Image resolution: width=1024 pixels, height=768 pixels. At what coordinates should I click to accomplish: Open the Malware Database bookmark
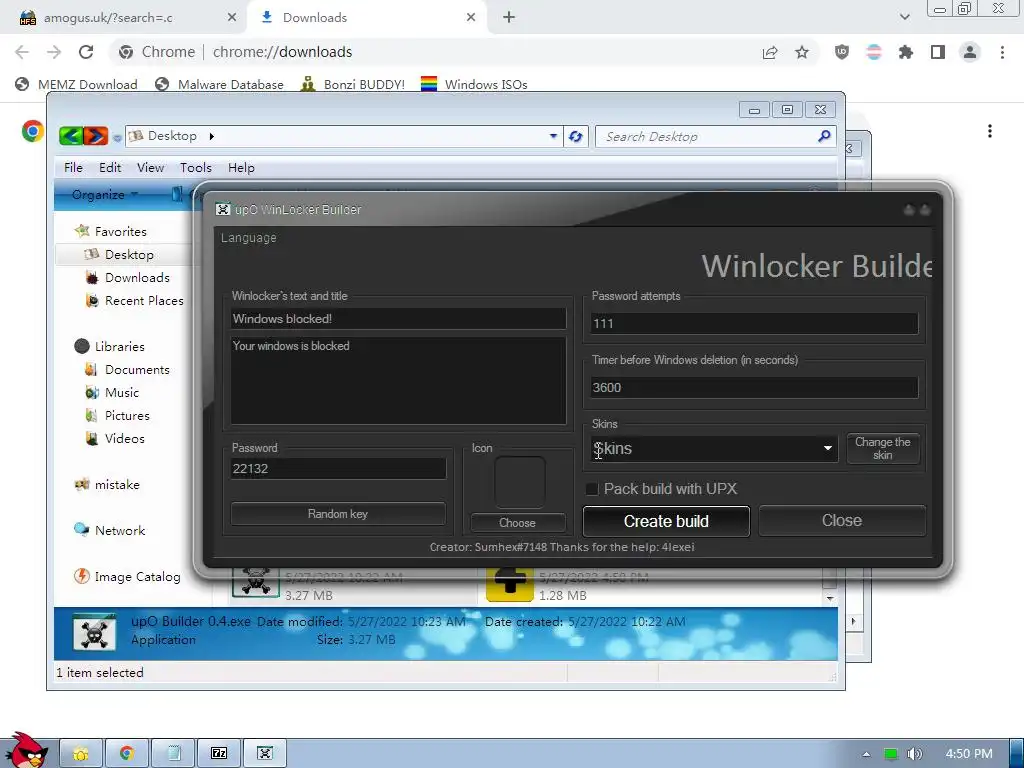tap(219, 85)
